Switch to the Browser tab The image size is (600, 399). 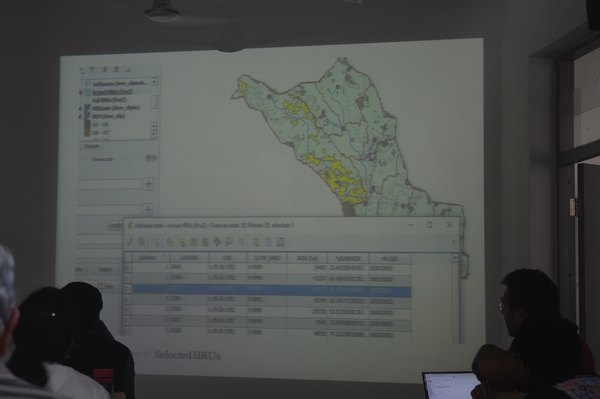coord(91,146)
